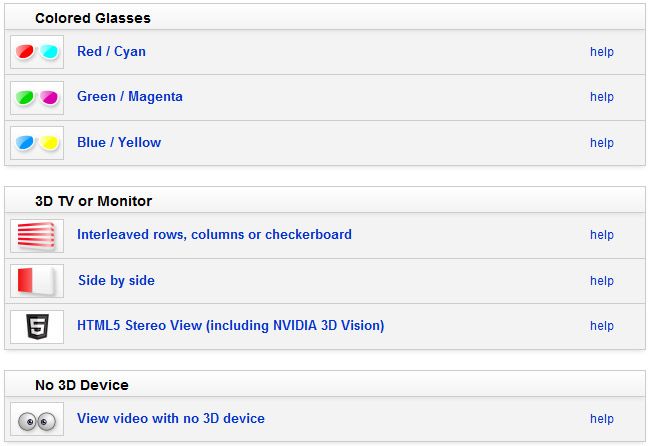Open help for no 3D device option
Image resolution: width=649 pixels, height=446 pixels.
point(601,419)
